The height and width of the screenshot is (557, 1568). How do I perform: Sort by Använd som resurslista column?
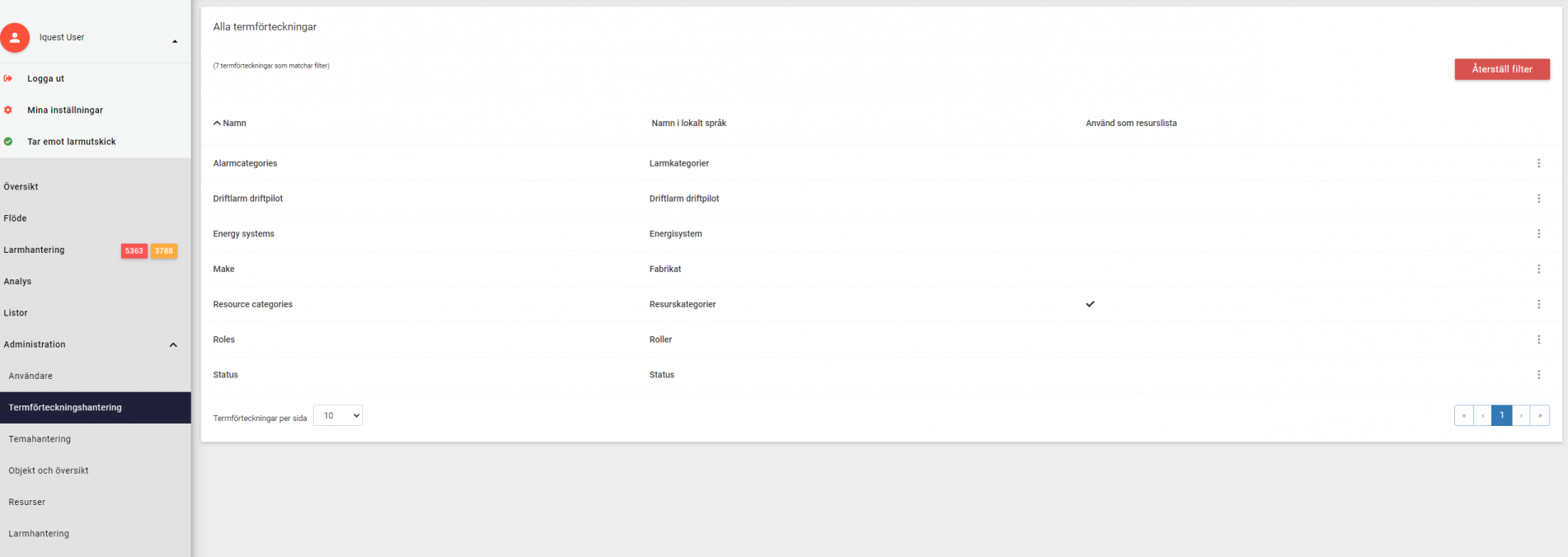point(1131,124)
